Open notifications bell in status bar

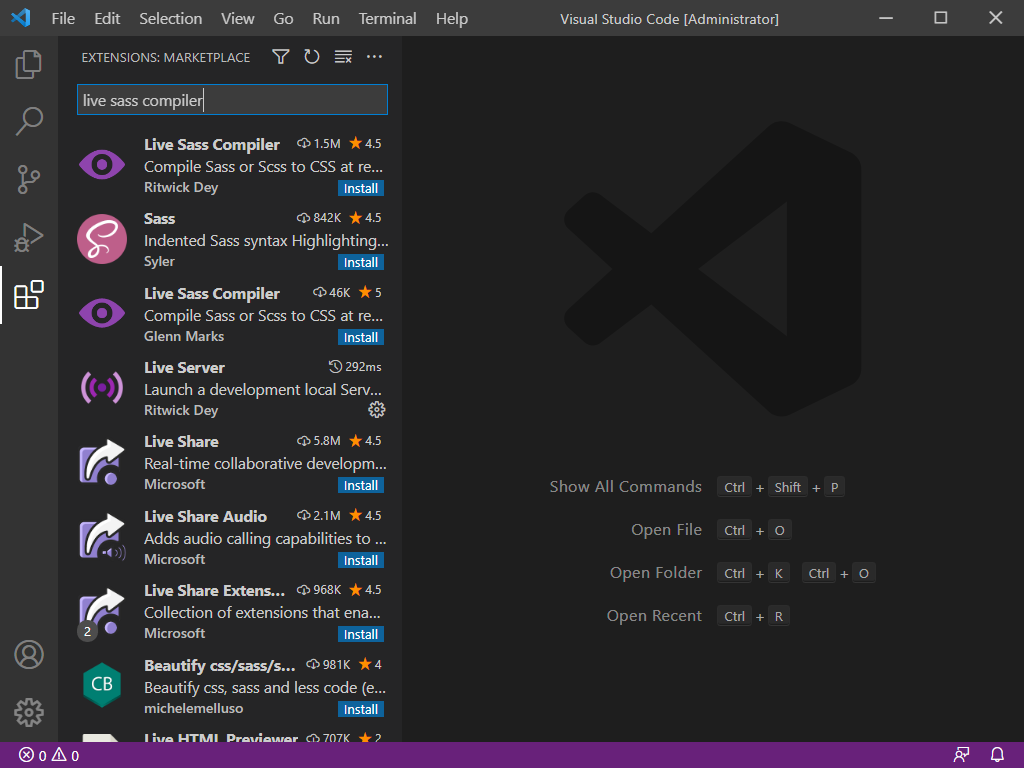coord(997,755)
